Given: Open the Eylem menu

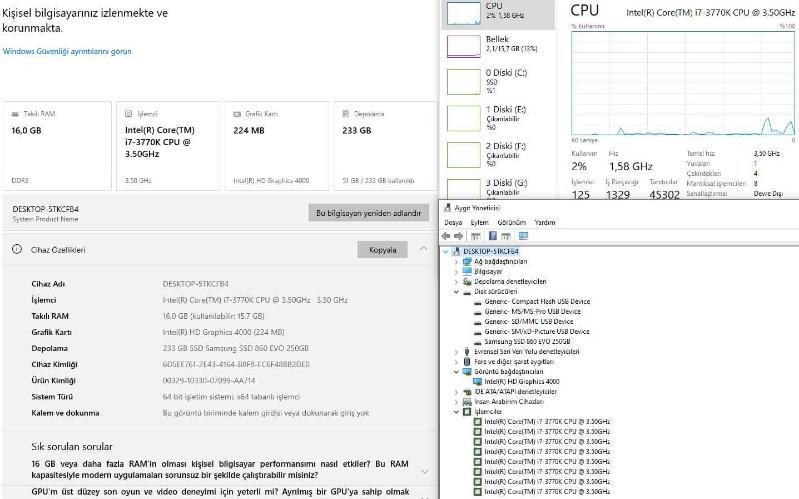Looking at the screenshot, I should 480,222.
